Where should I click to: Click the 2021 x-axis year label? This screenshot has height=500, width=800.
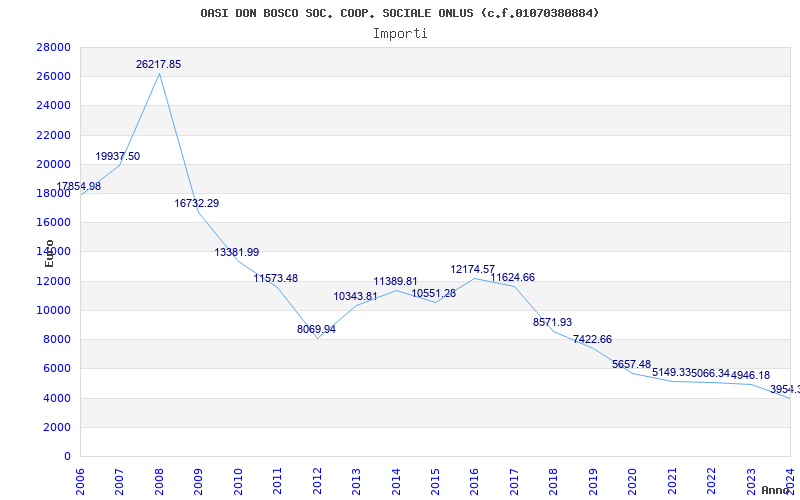[x=672, y=481]
